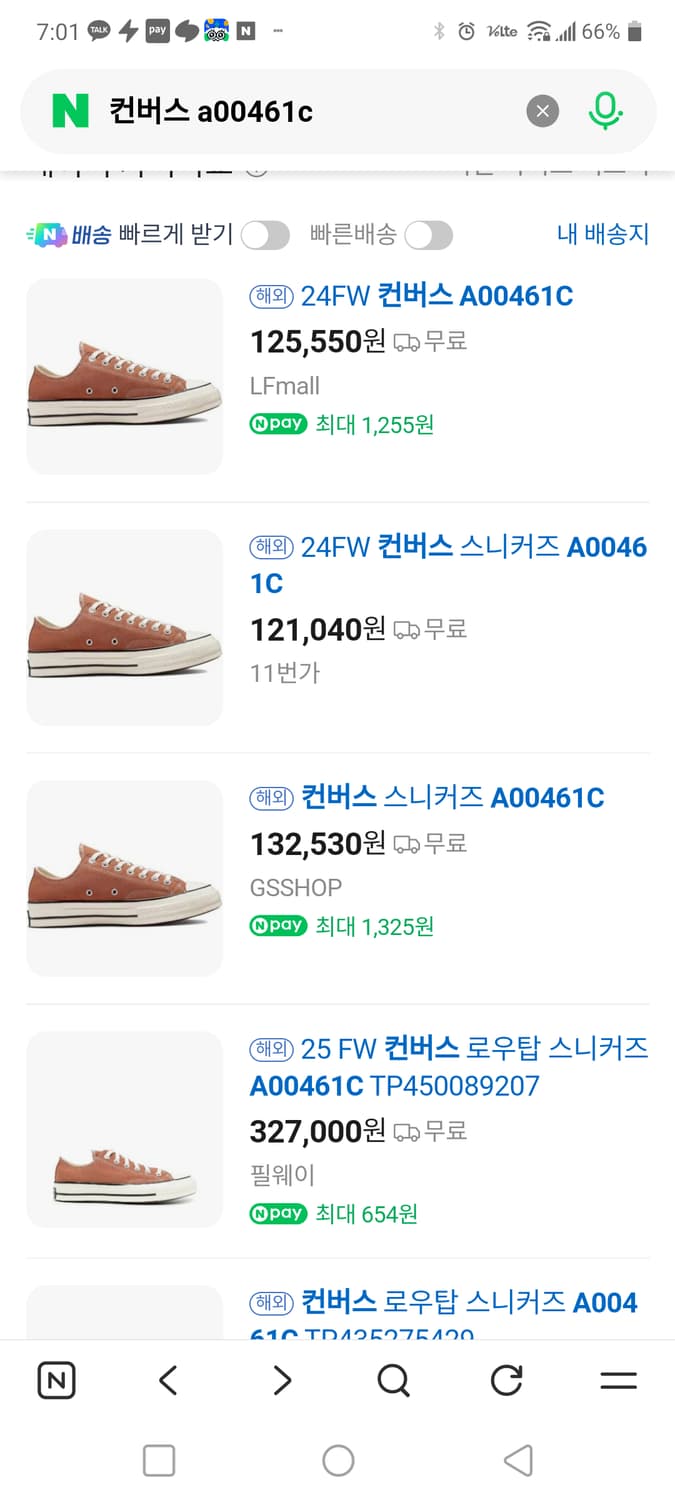Tap the Naver app icon in bottom toolbar
Screen dimensions: 675x1500
click(57, 1380)
